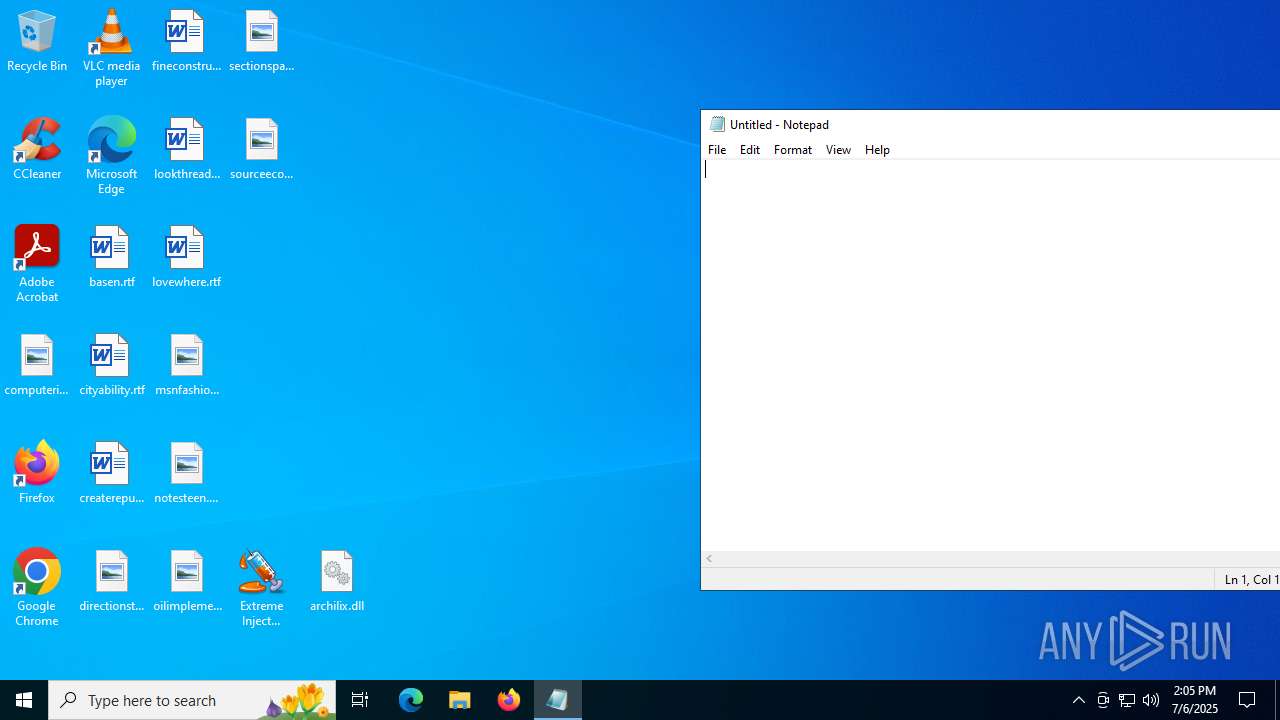Viewport: 1280px width, 720px height.
Task: Select the lookthread... document icon
Action: click(186, 150)
